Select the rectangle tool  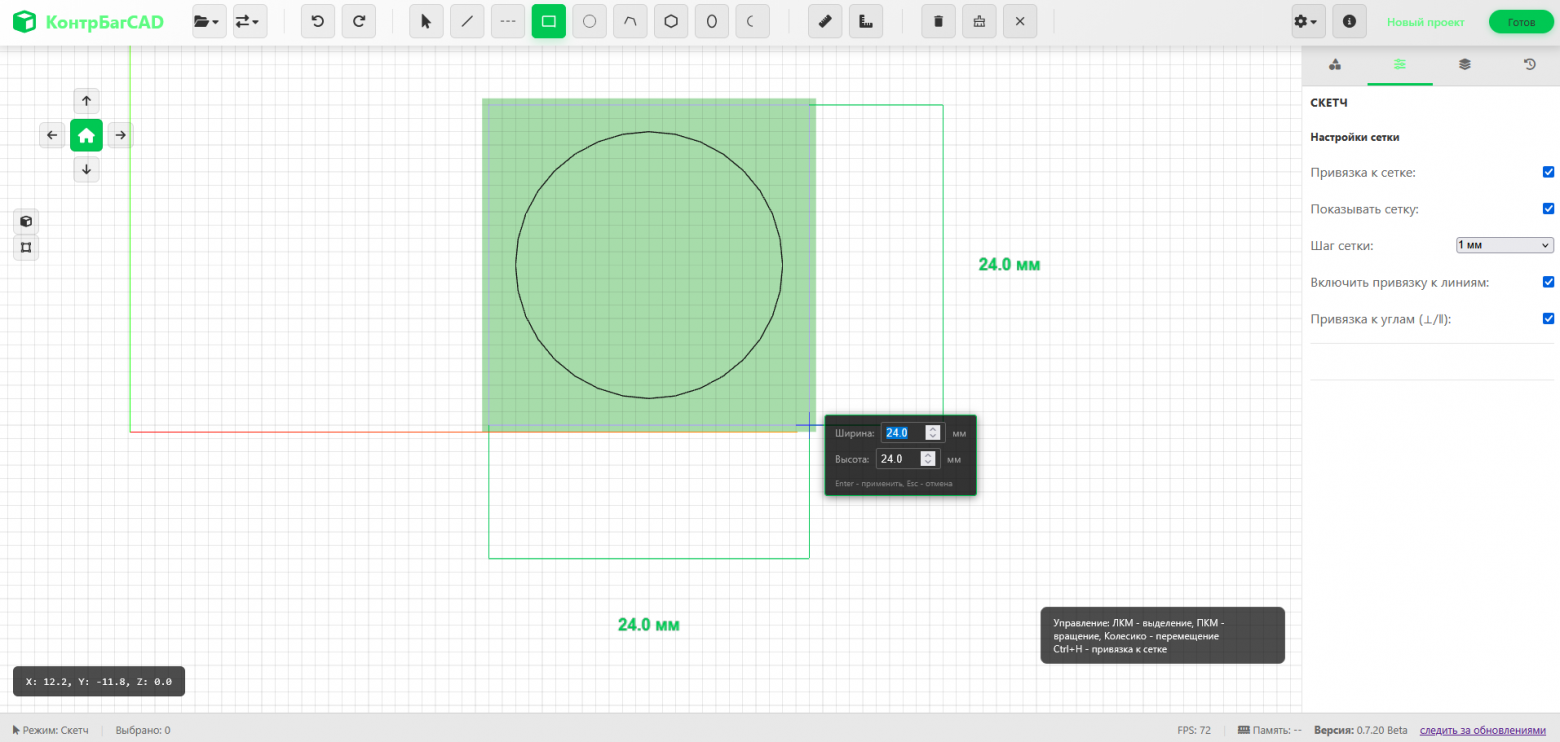(x=548, y=21)
